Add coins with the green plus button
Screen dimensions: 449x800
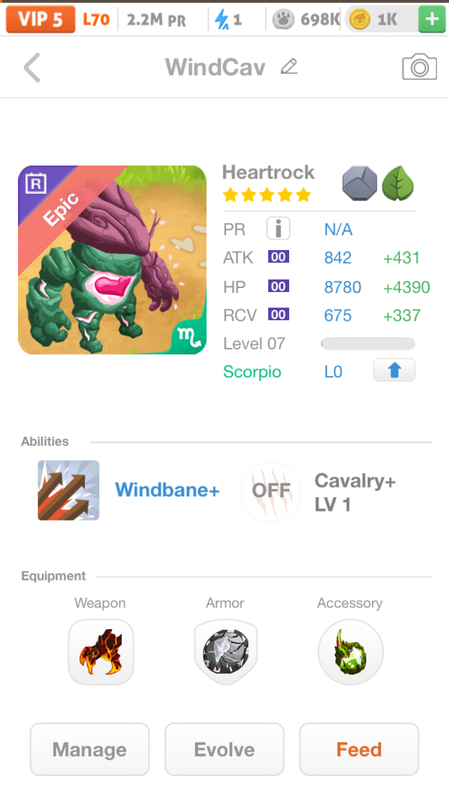432,19
